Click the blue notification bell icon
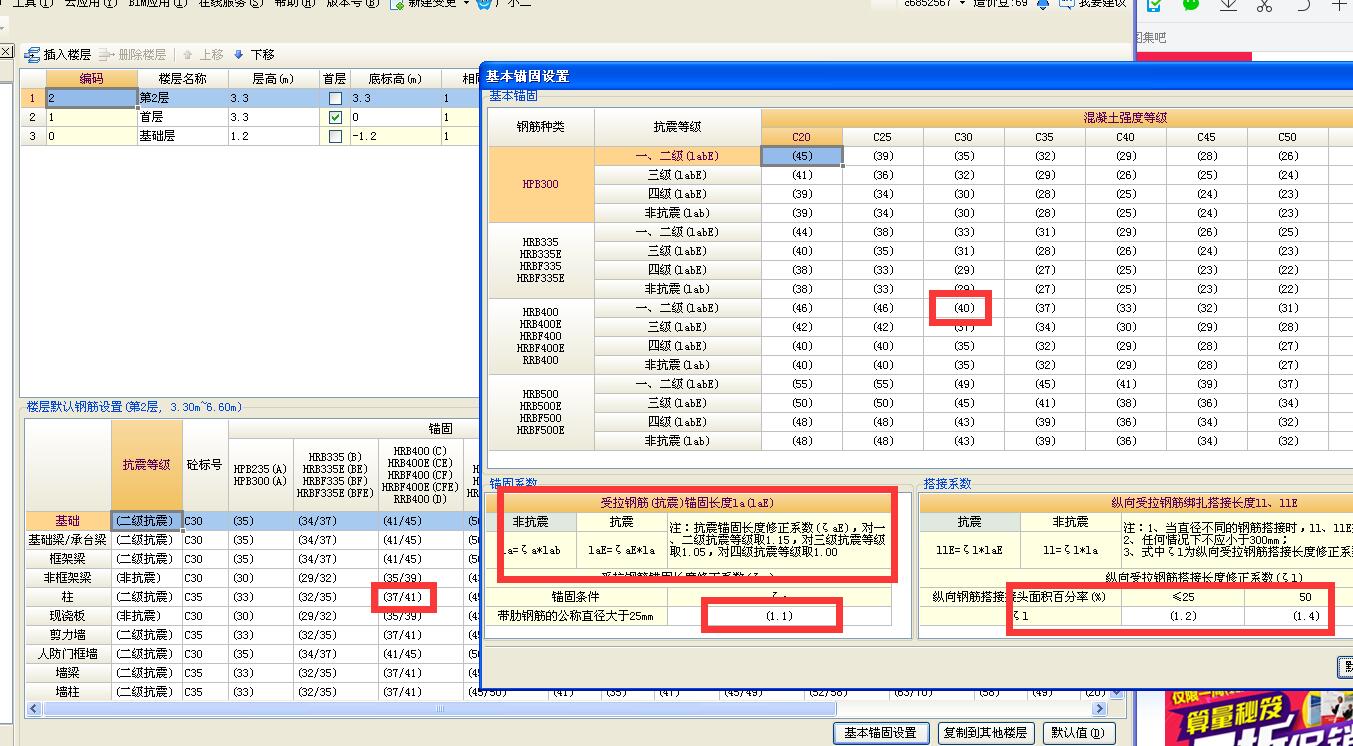Image resolution: width=1353 pixels, height=746 pixels. coord(1043,4)
